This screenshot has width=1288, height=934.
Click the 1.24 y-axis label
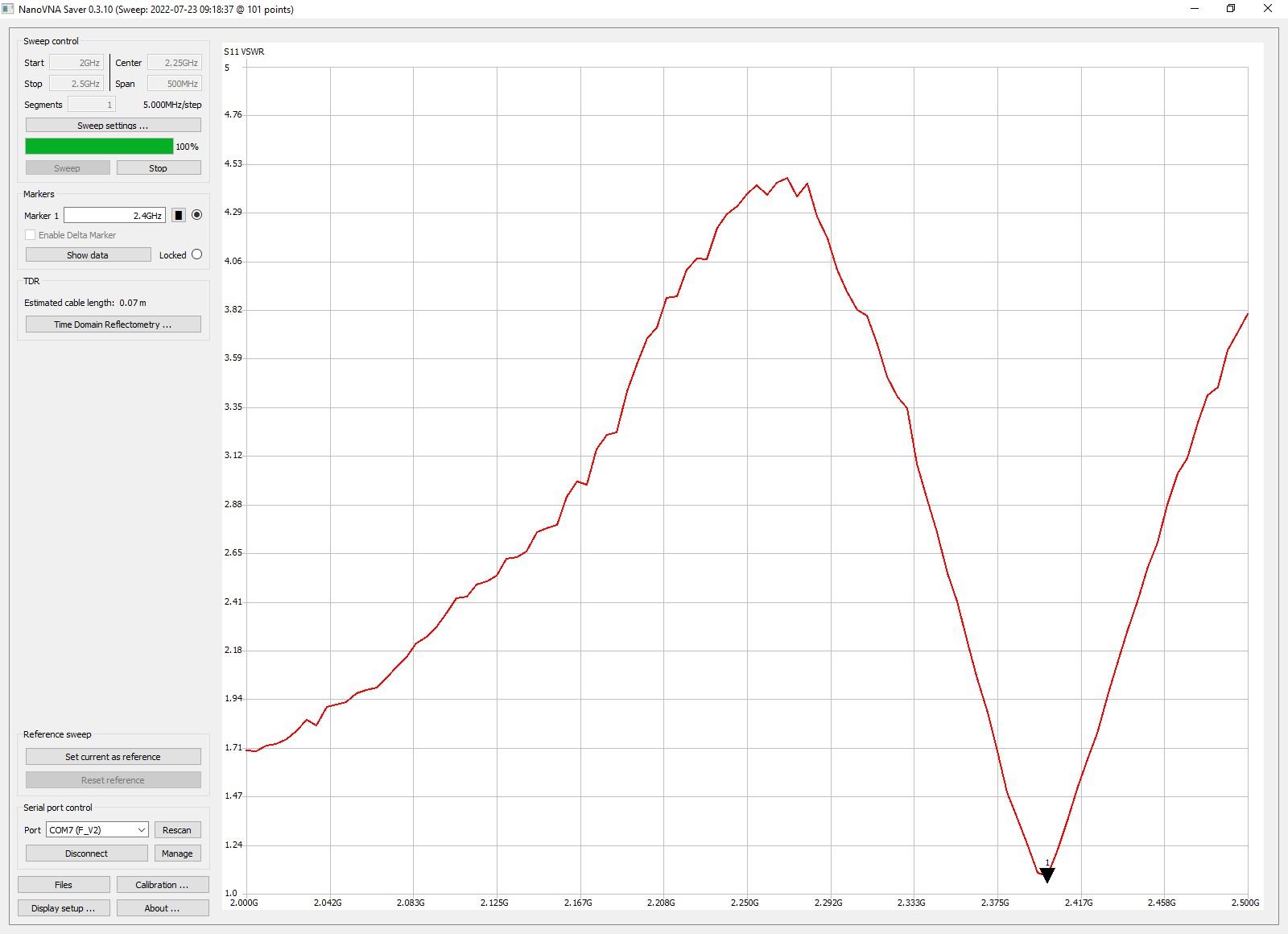pos(233,845)
